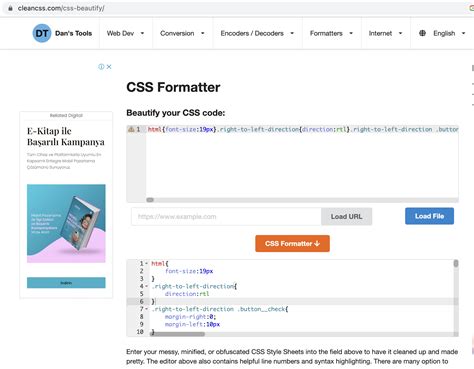Close the advertisement with X icon
474x369 pixels.
click(x=109, y=67)
